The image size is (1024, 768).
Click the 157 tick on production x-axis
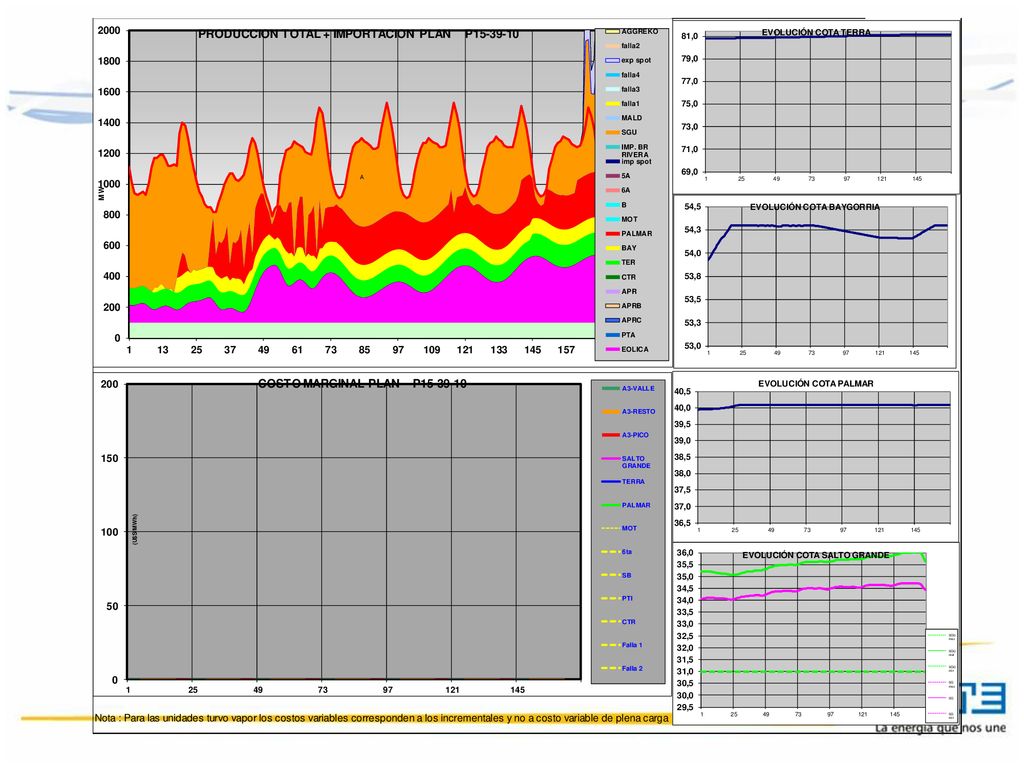pyautogui.click(x=566, y=350)
